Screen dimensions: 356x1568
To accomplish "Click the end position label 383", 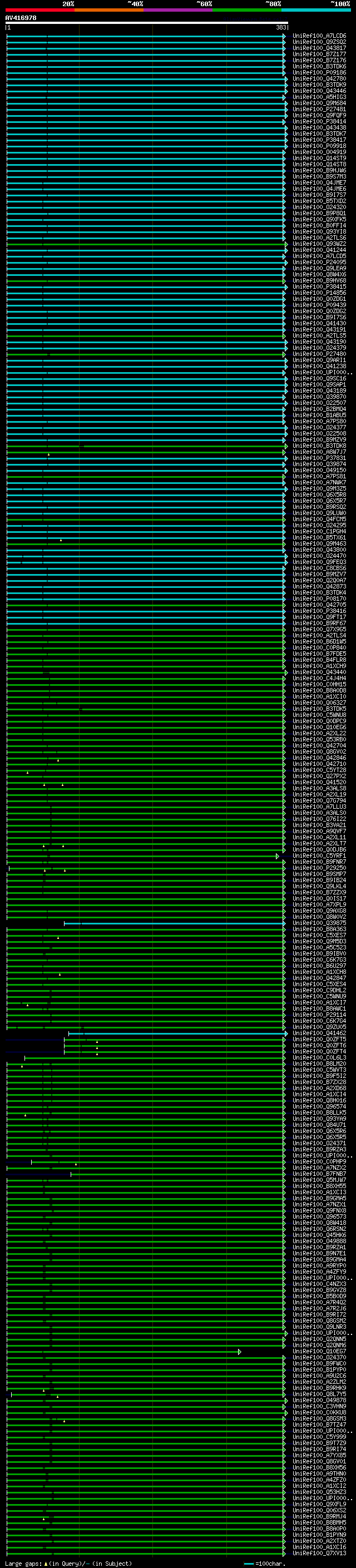I will [281, 27].
